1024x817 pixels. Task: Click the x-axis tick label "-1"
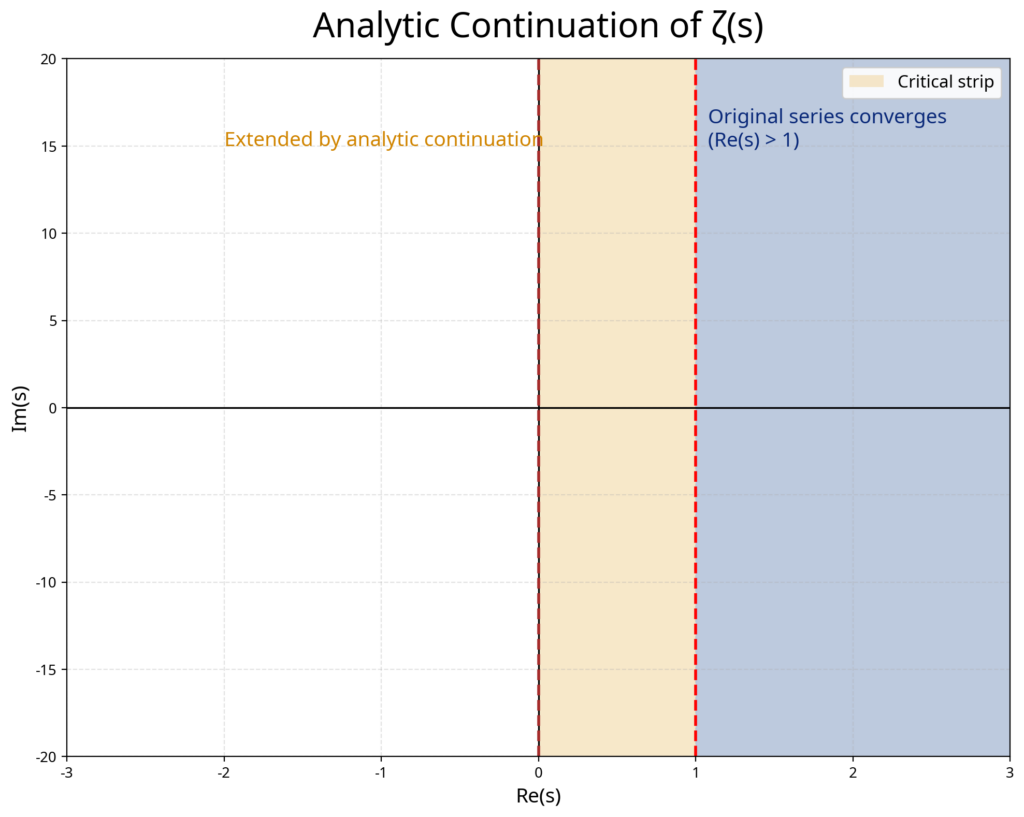pos(381,773)
